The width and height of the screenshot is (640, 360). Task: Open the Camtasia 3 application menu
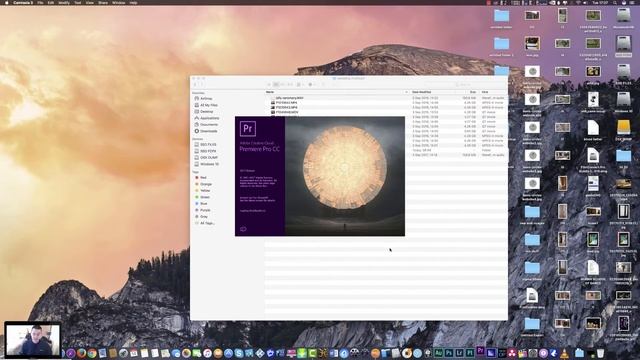coord(23,2)
